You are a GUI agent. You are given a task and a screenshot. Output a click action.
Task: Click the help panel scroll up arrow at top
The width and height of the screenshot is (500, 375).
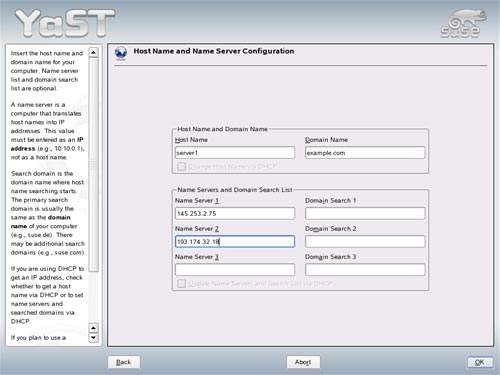pyautogui.click(x=93, y=53)
